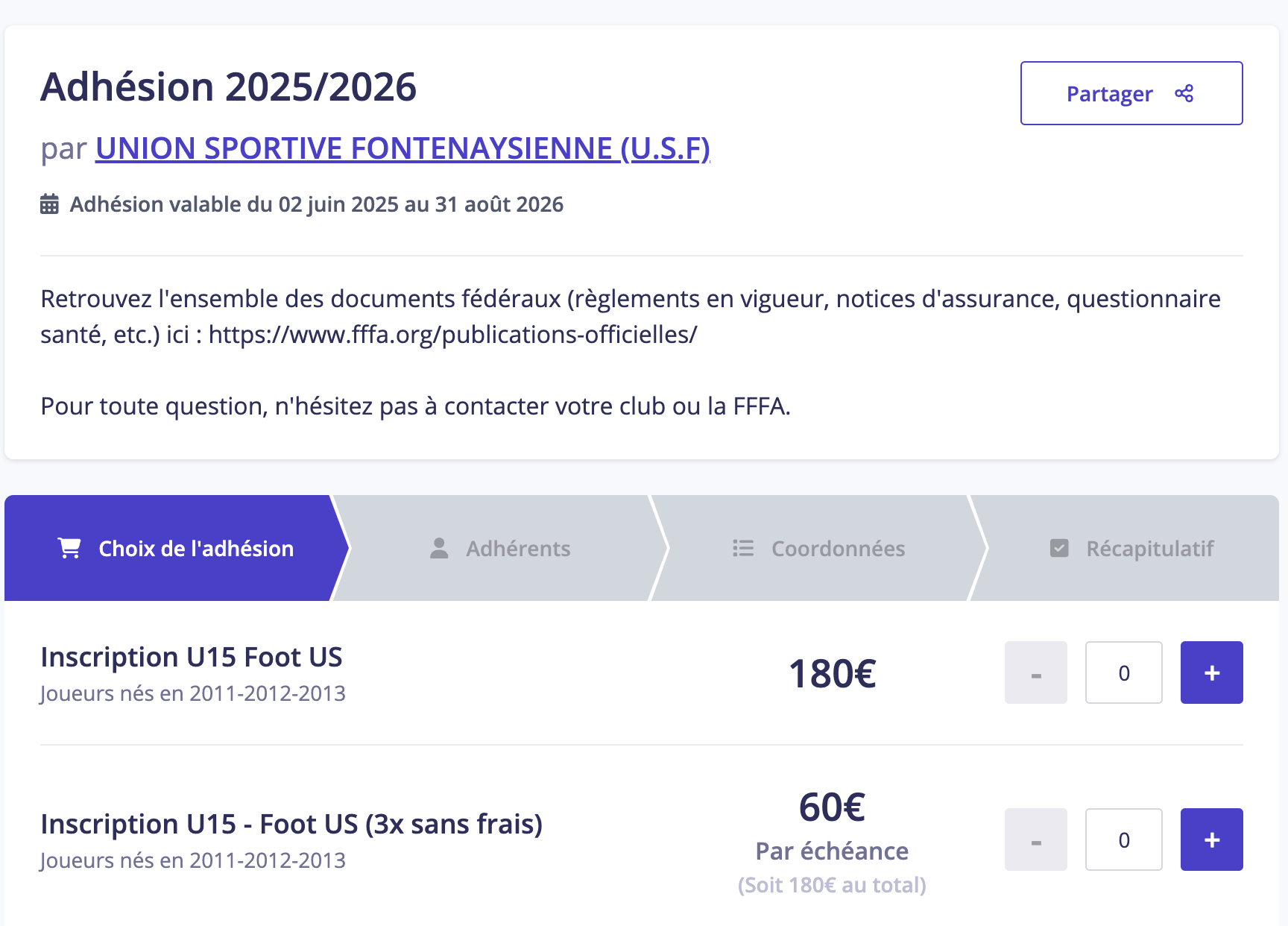
Task: Increase quantity for Inscription U15 Foot US
Action: (x=1211, y=673)
